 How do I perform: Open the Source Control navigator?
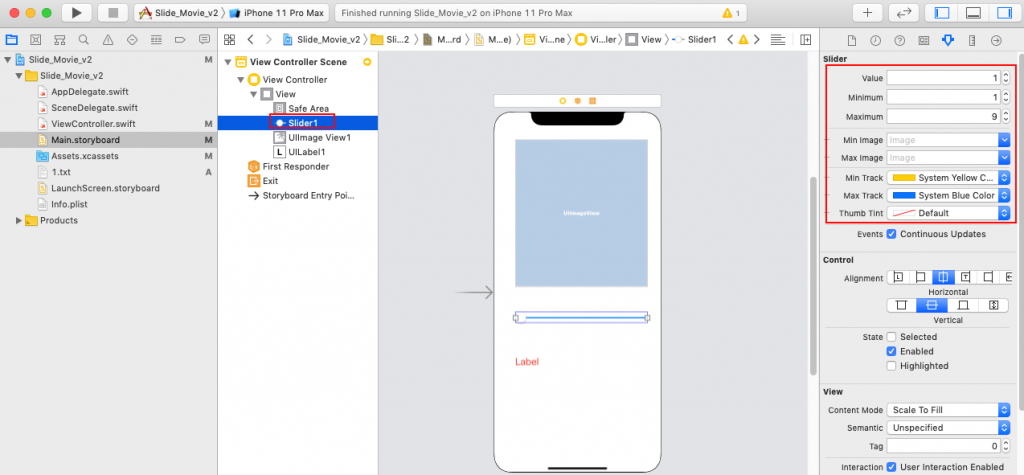[x=36, y=39]
